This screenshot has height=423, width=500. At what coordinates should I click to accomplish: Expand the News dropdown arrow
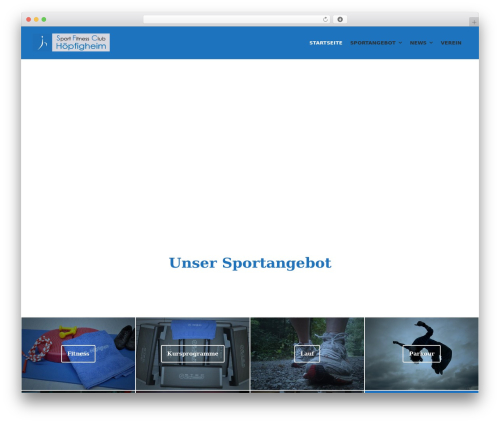(x=431, y=43)
